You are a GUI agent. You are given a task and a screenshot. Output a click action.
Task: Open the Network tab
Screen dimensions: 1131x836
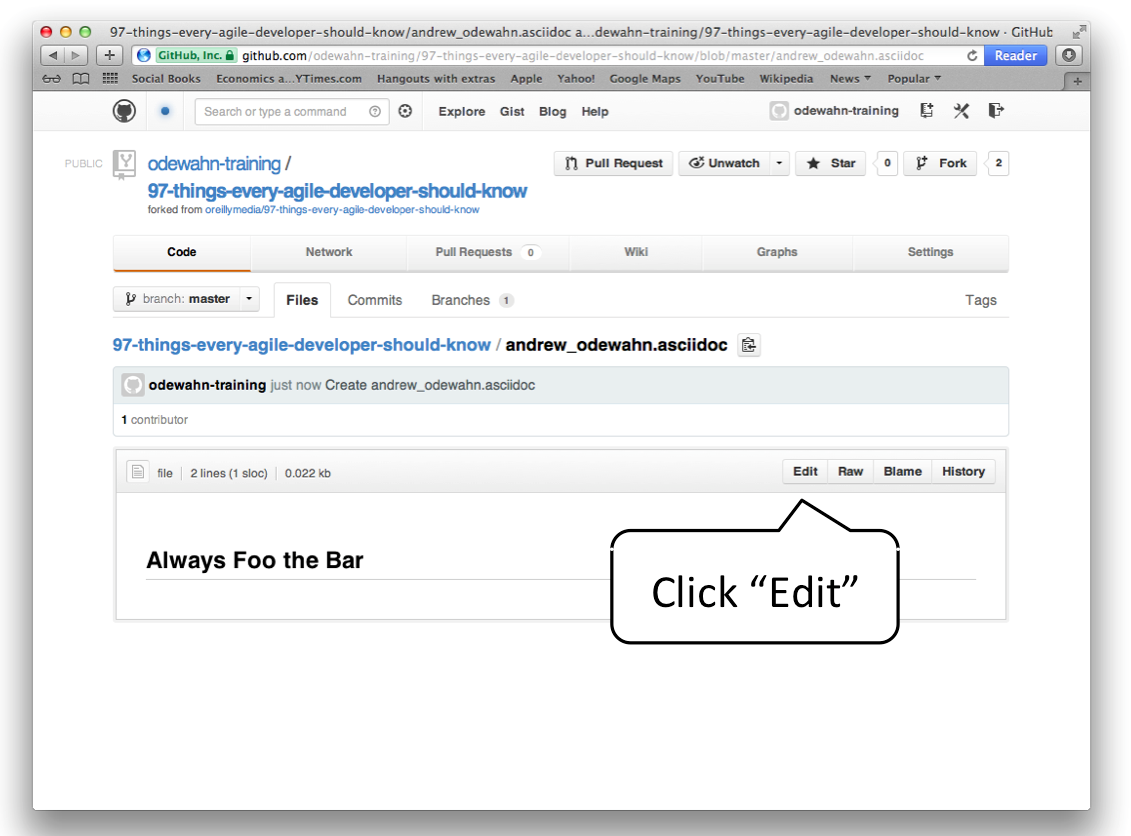coord(329,252)
